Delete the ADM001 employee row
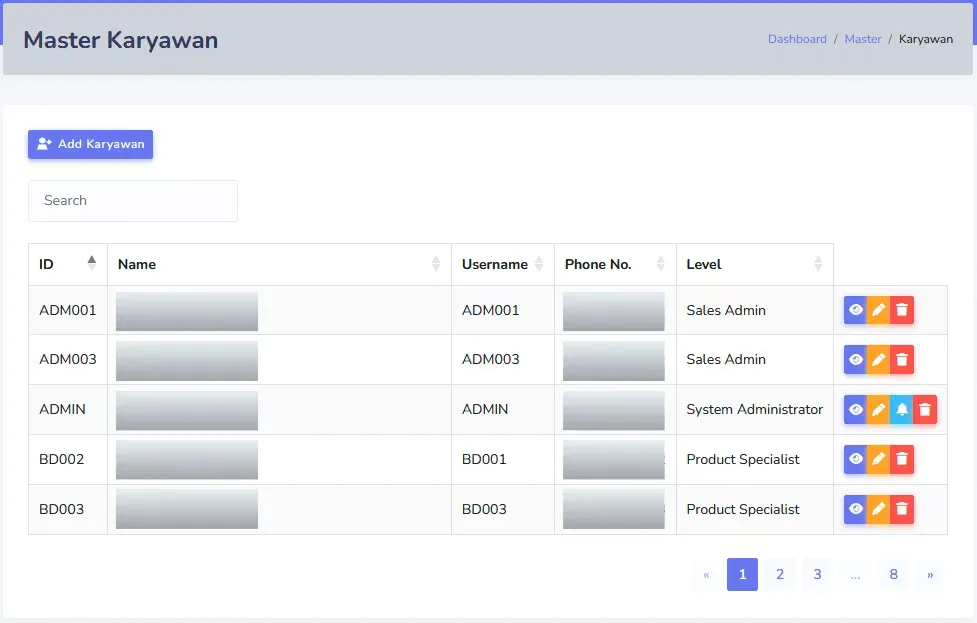Image resolution: width=977 pixels, height=623 pixels. pos(902,310)
